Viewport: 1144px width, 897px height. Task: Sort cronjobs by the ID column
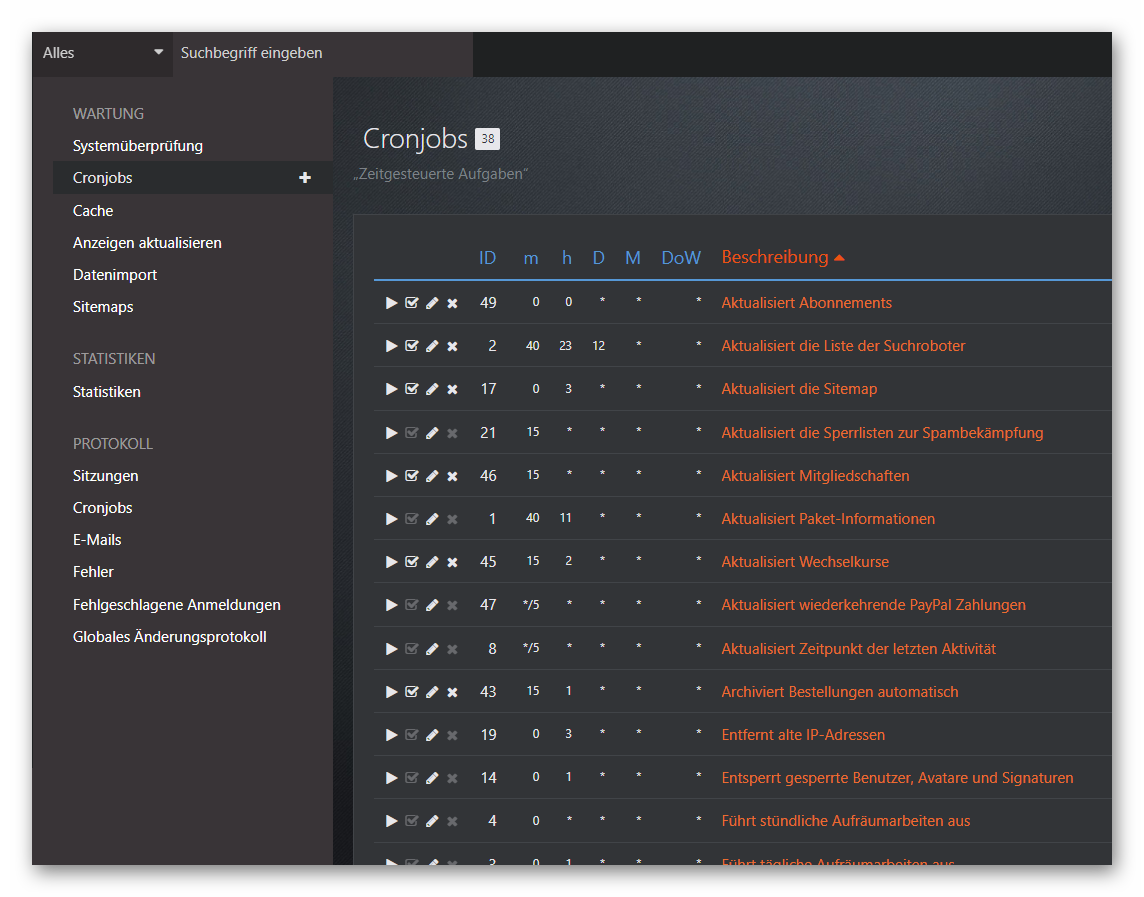487,258
